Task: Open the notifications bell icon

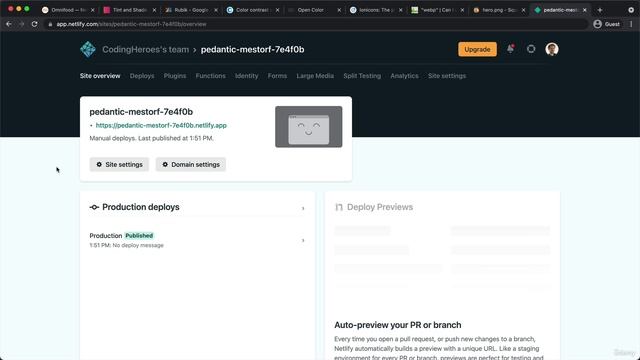Action: point(510,49)
